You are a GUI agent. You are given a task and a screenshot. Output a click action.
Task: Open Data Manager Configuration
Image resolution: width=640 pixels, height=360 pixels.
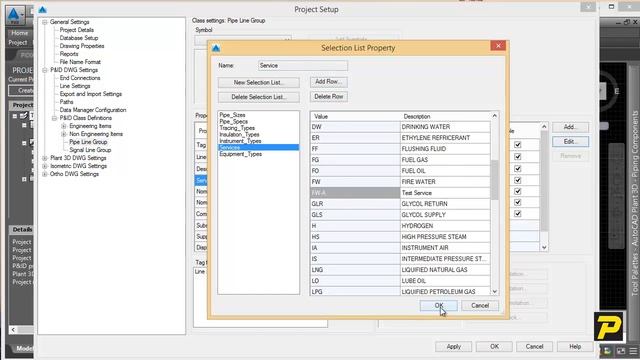pyautogui.click(x=93, y=110)
